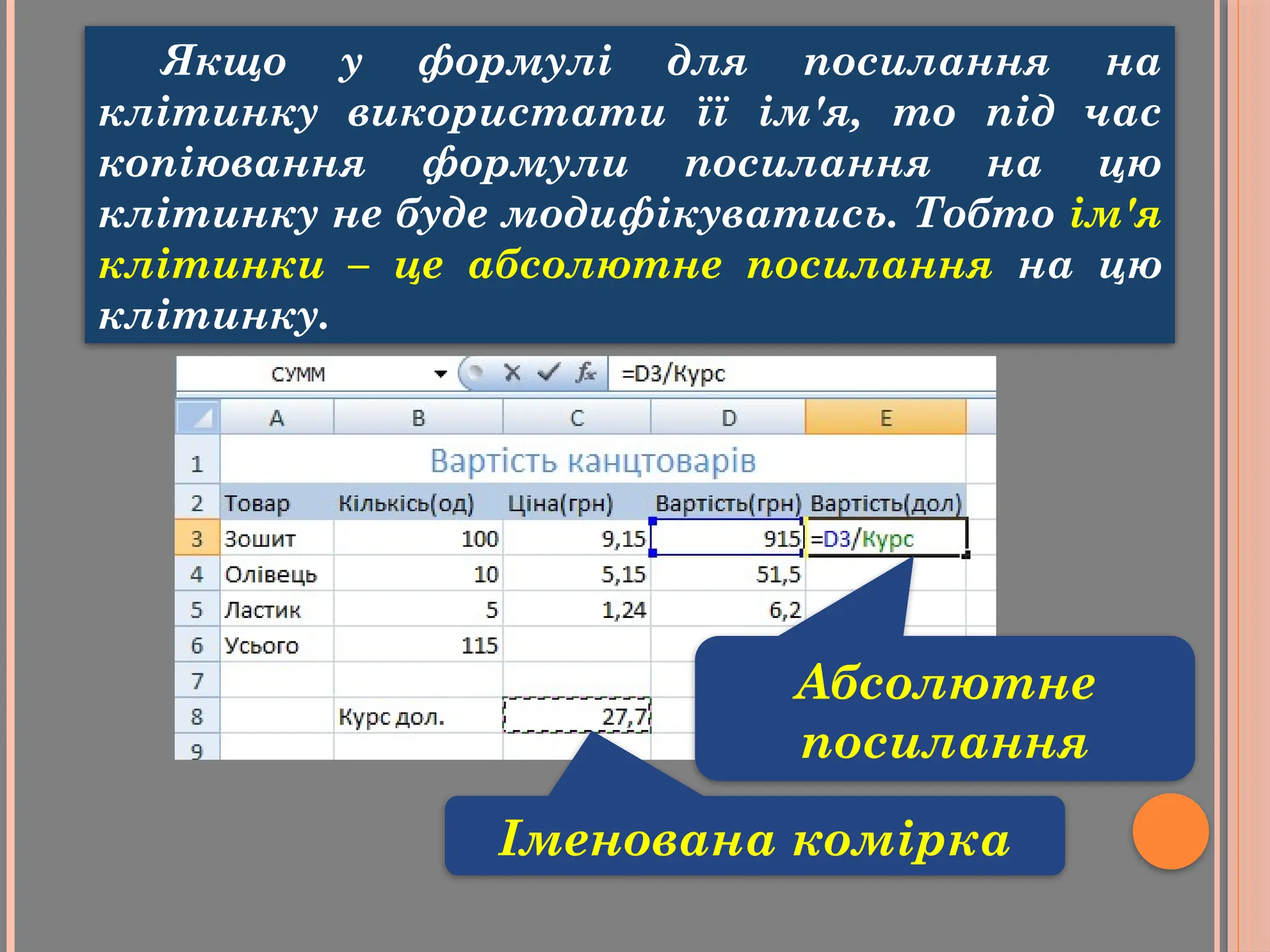The height and width of the screenshot is (952, 1270).
Task: Click price cell 1,24
Action: [577, 609]
